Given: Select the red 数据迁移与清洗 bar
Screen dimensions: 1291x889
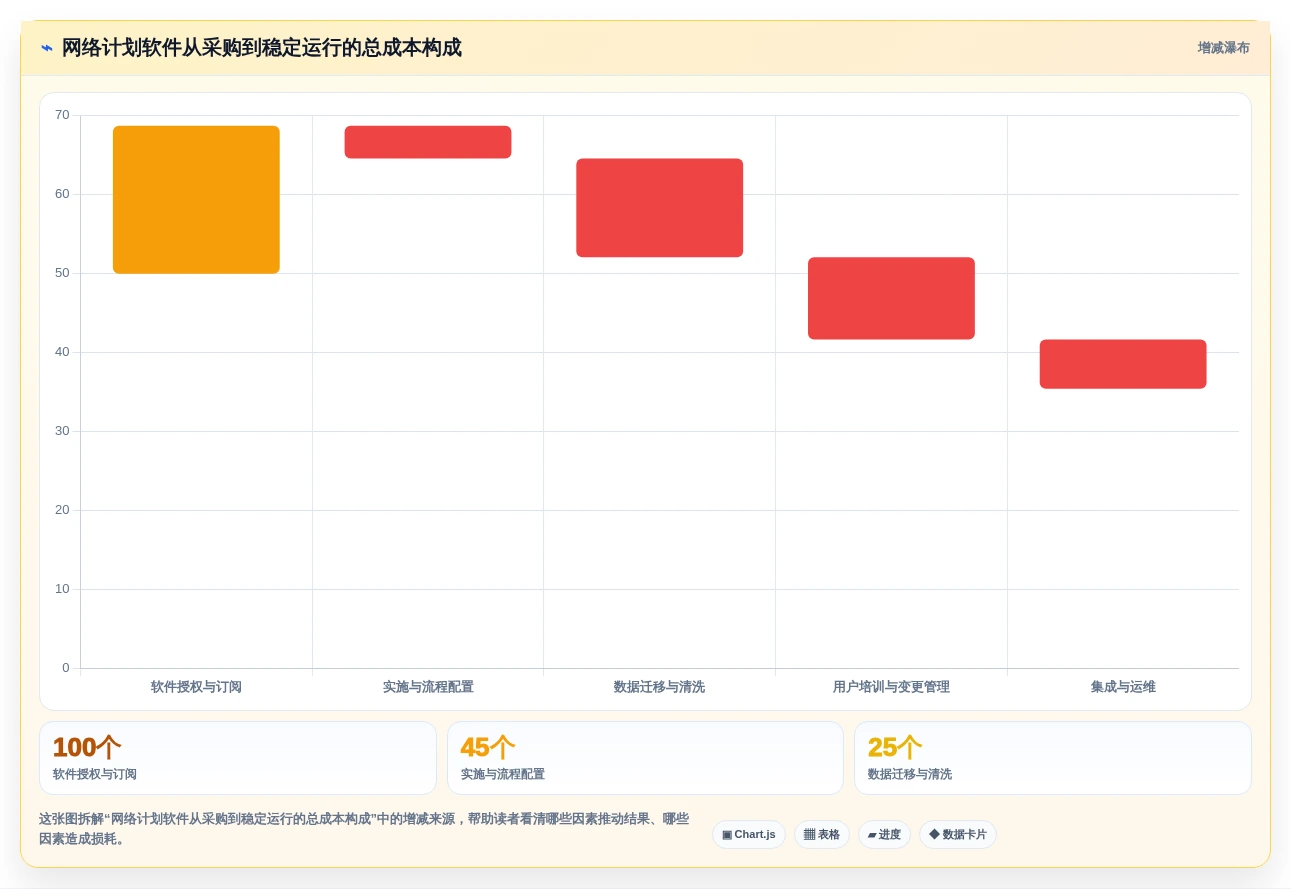Looking at the screenshot, I should pos(660,208).
